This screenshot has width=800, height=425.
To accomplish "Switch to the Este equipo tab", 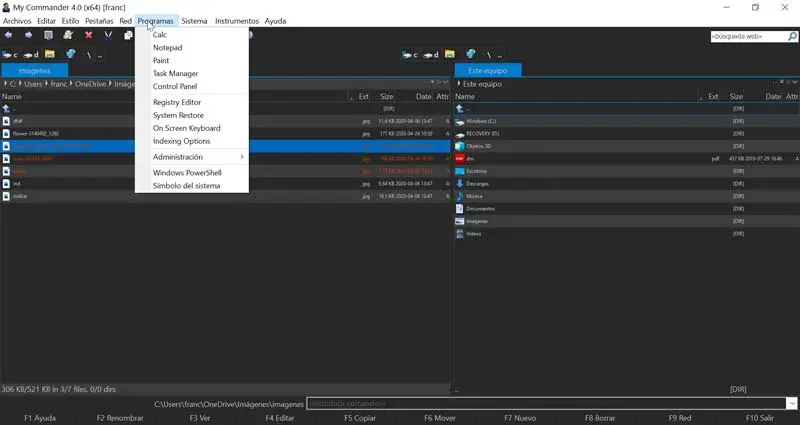I will pyautogui.click(x=488, y=70).
